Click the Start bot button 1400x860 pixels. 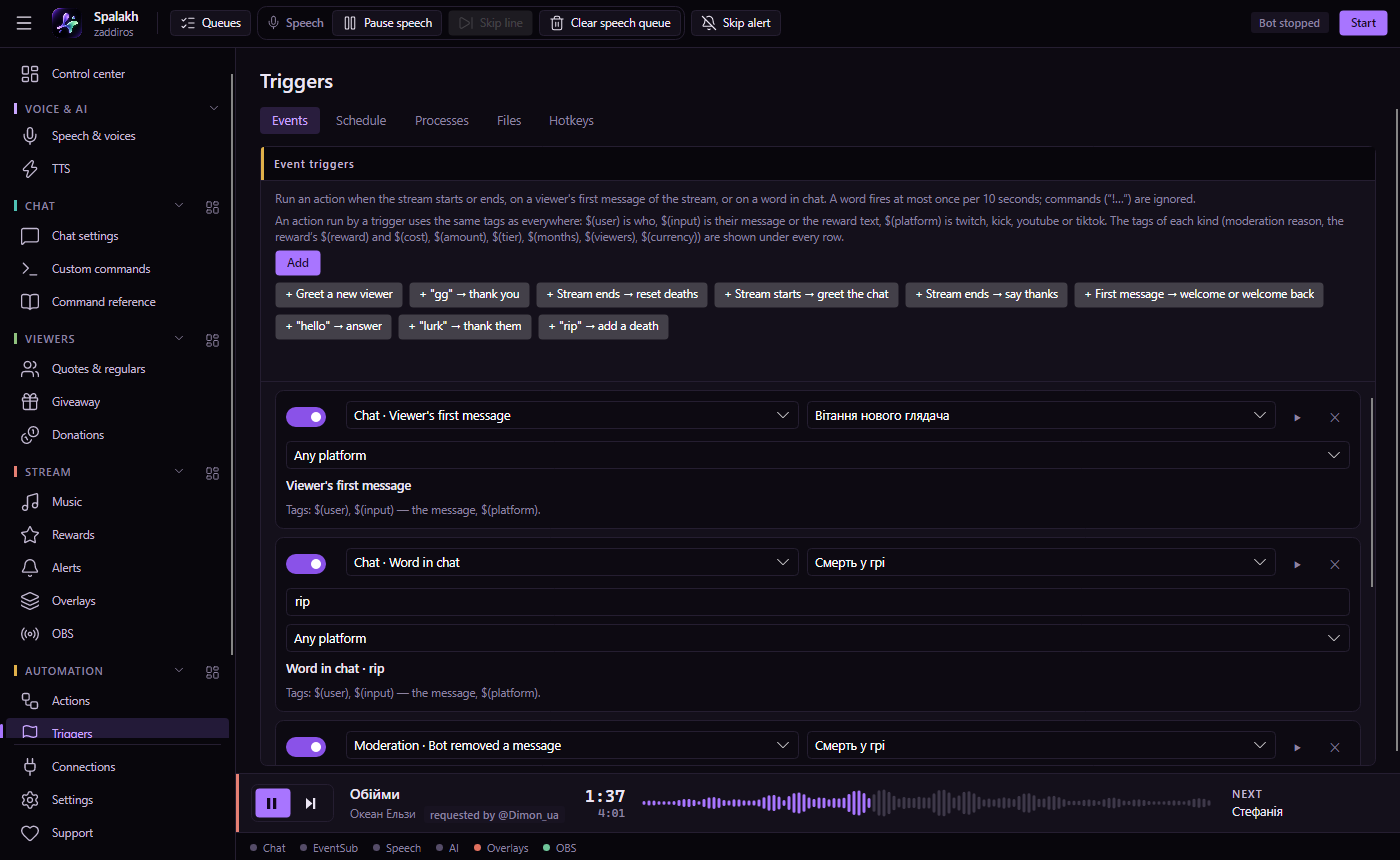[x=1363, y=23]
